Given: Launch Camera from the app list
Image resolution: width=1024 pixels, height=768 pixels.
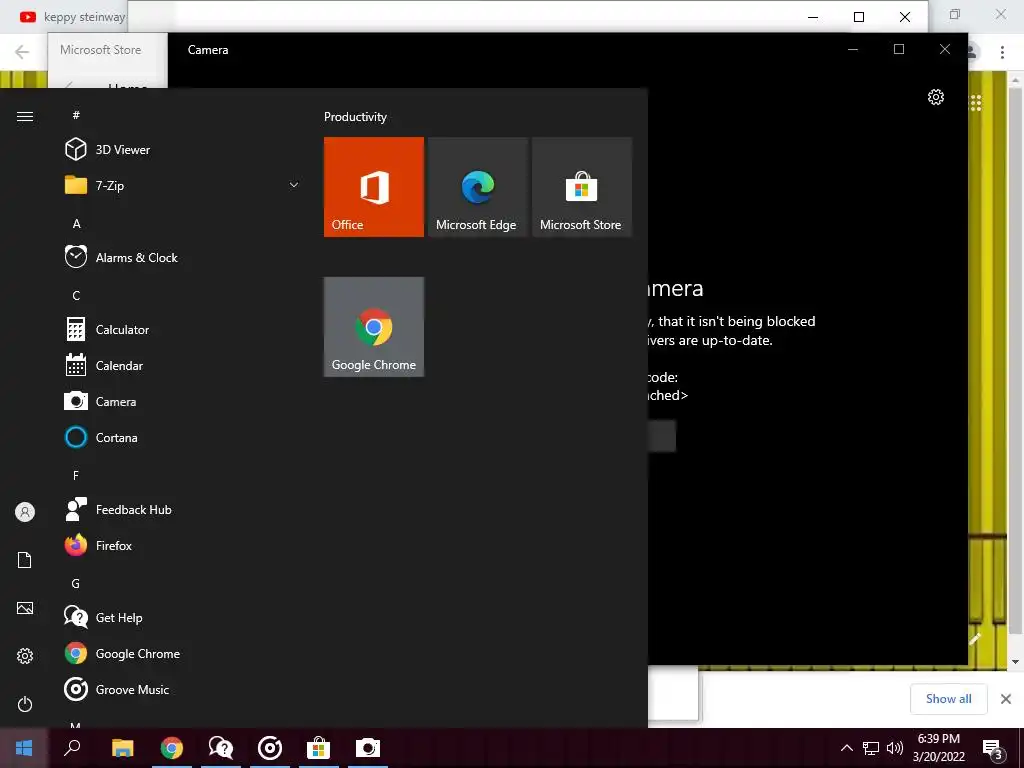Looking at the screenshot, I should 183,402.
